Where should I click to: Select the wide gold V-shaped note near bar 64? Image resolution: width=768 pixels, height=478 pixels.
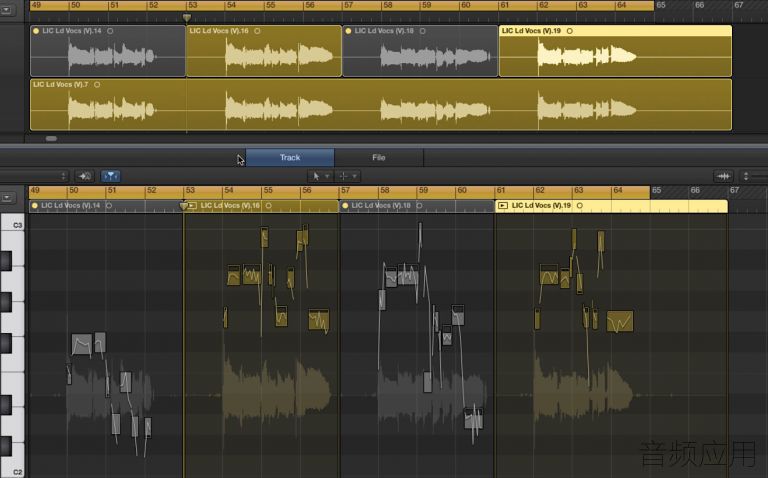(620, 321)
